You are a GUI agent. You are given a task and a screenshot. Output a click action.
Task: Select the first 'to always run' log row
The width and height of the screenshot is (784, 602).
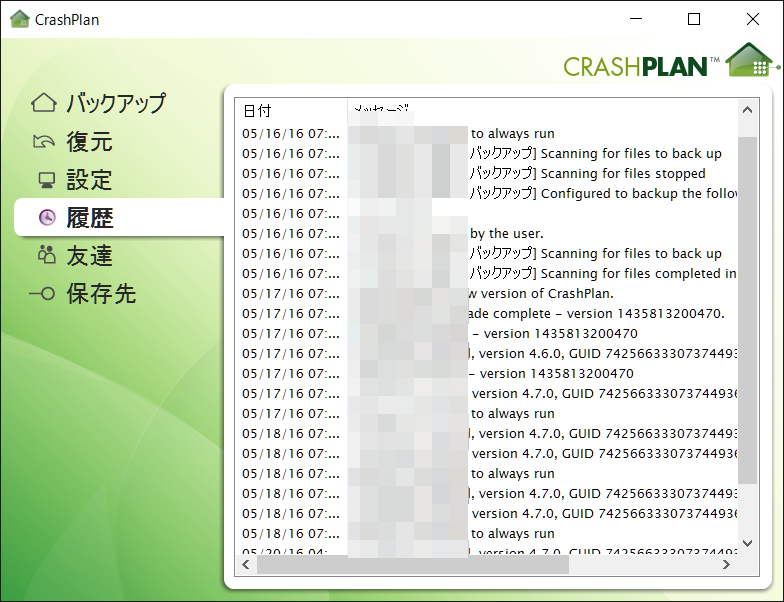[486, 134]
